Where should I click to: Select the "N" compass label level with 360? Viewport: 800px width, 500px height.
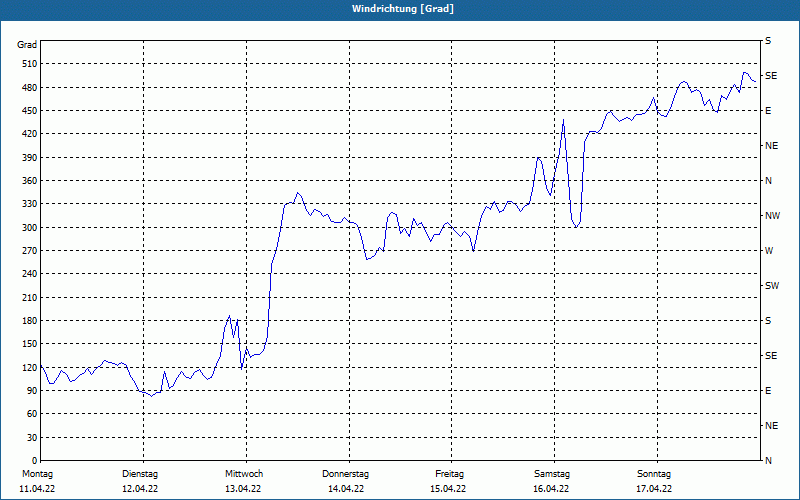[768, 181]
